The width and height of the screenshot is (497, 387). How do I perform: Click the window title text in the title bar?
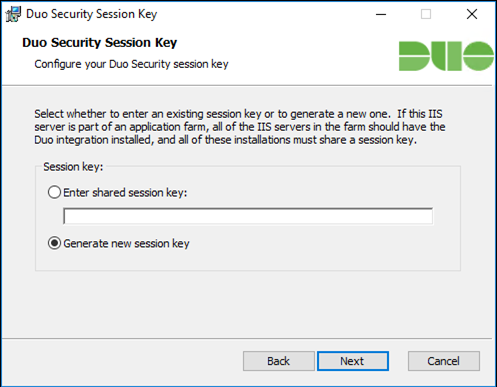[92, 14]
